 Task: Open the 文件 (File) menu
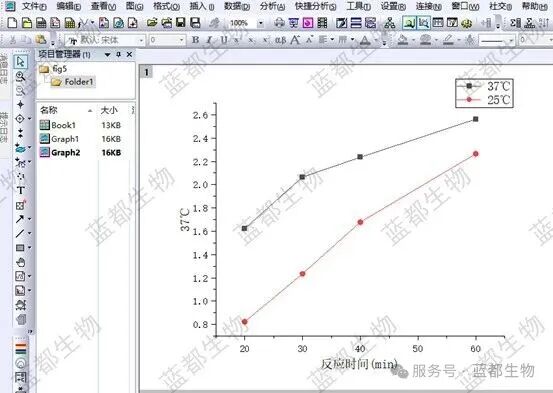point(34,6)
